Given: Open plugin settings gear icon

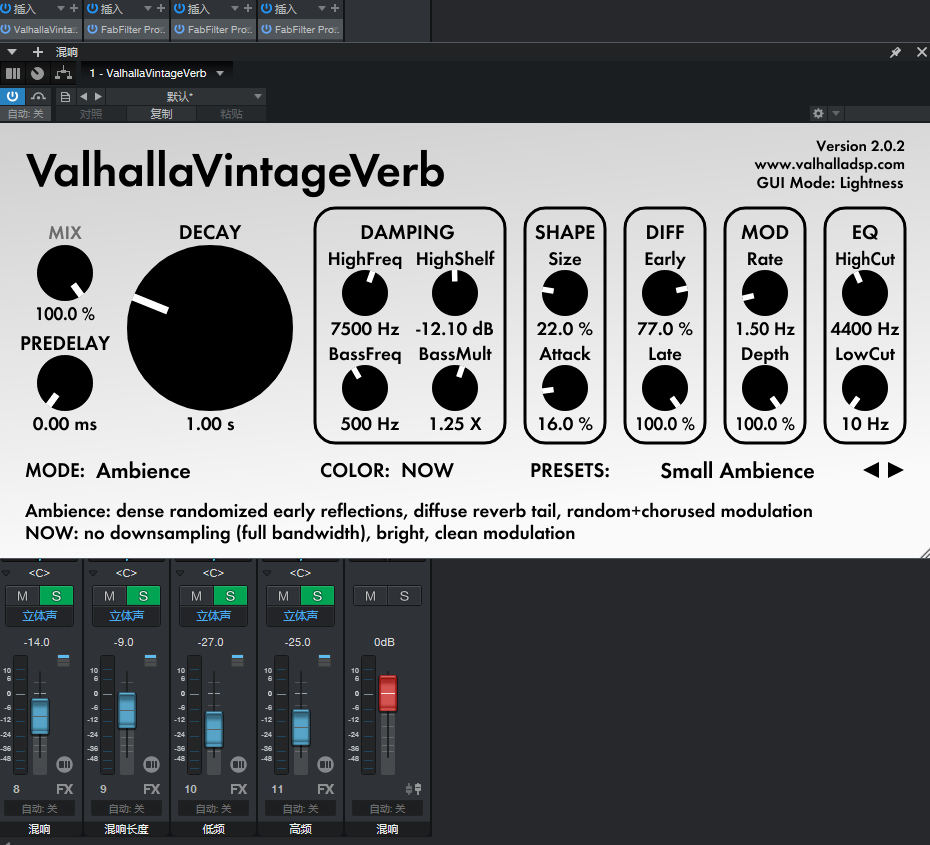Looking at the screenshot, I should [x=818, y=113].
